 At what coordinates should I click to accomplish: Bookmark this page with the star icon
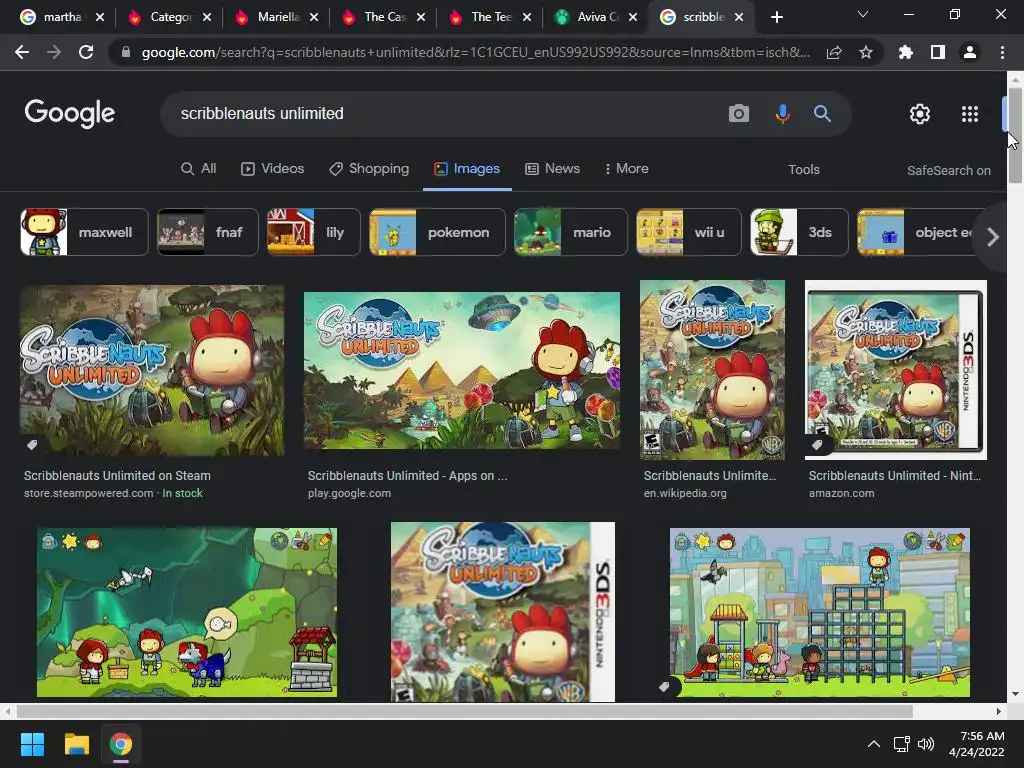866,52
